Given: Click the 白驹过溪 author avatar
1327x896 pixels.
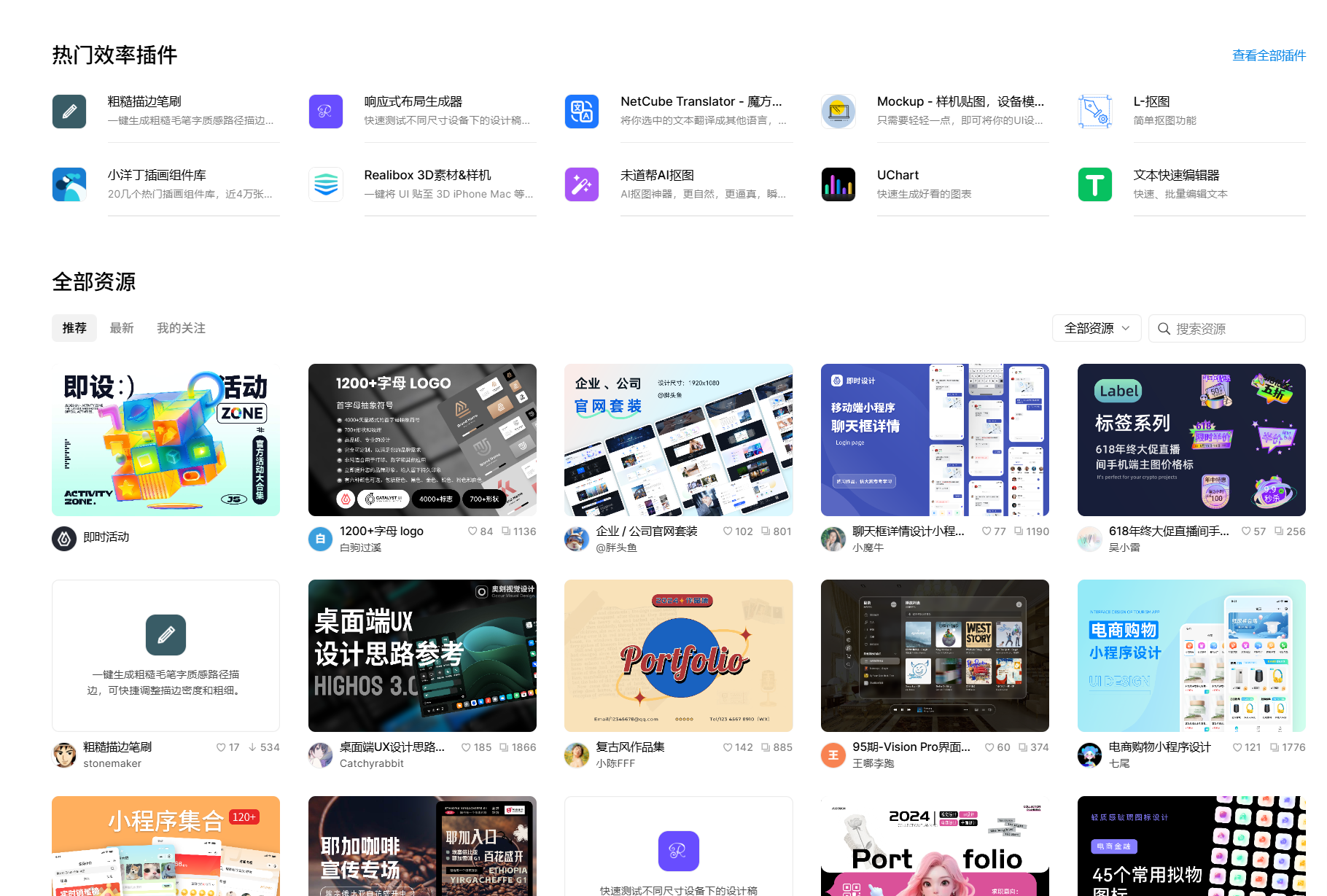Looking at the screenshot, I should click(x=320, y=539).
